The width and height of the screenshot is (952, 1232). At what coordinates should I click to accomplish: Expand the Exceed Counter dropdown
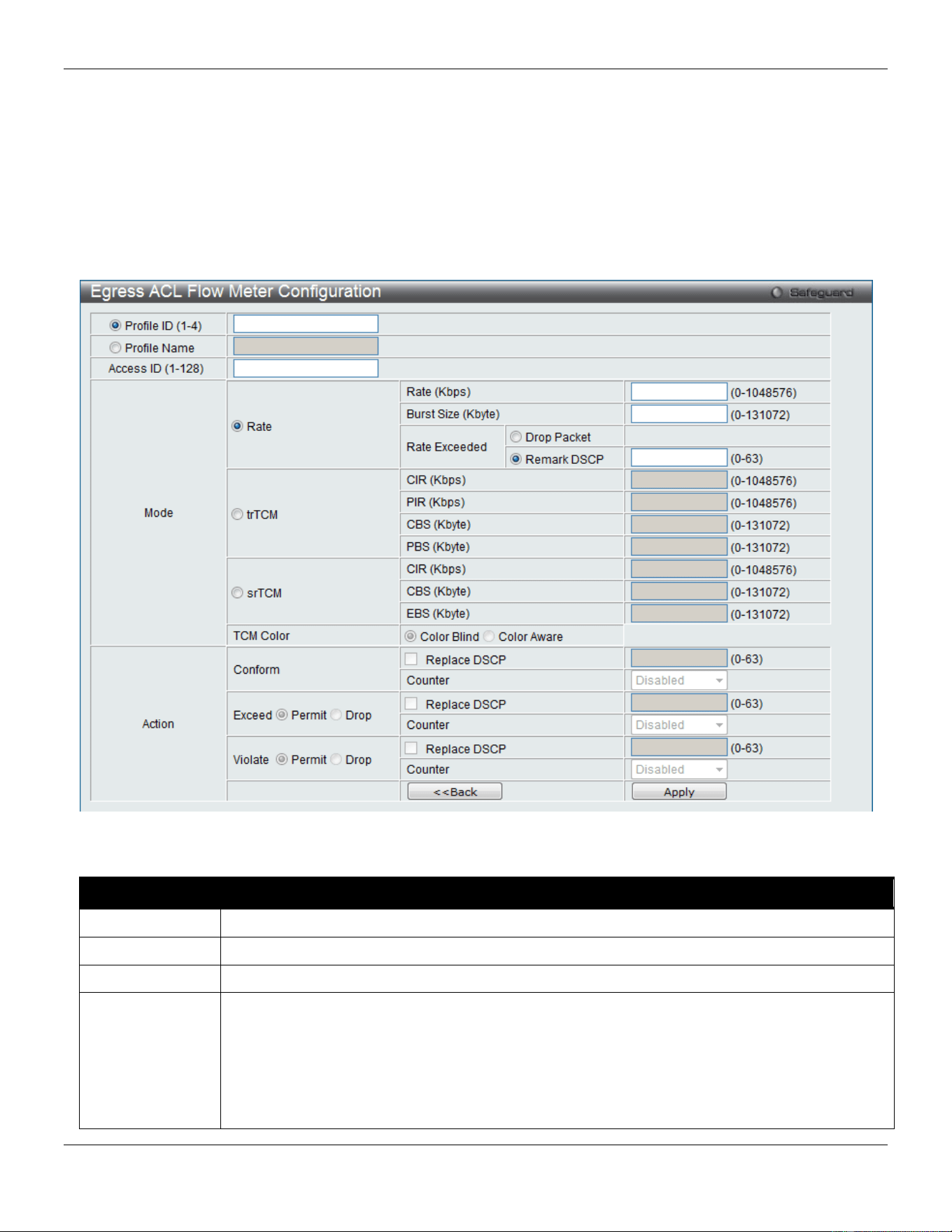click(x=679, y=725)
